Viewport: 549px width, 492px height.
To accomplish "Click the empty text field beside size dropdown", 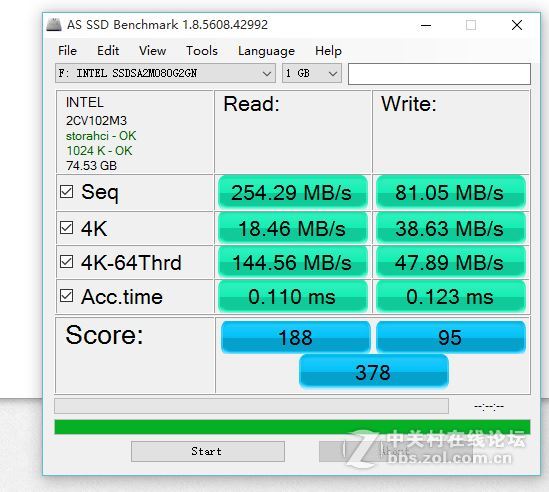I will 439,74.
